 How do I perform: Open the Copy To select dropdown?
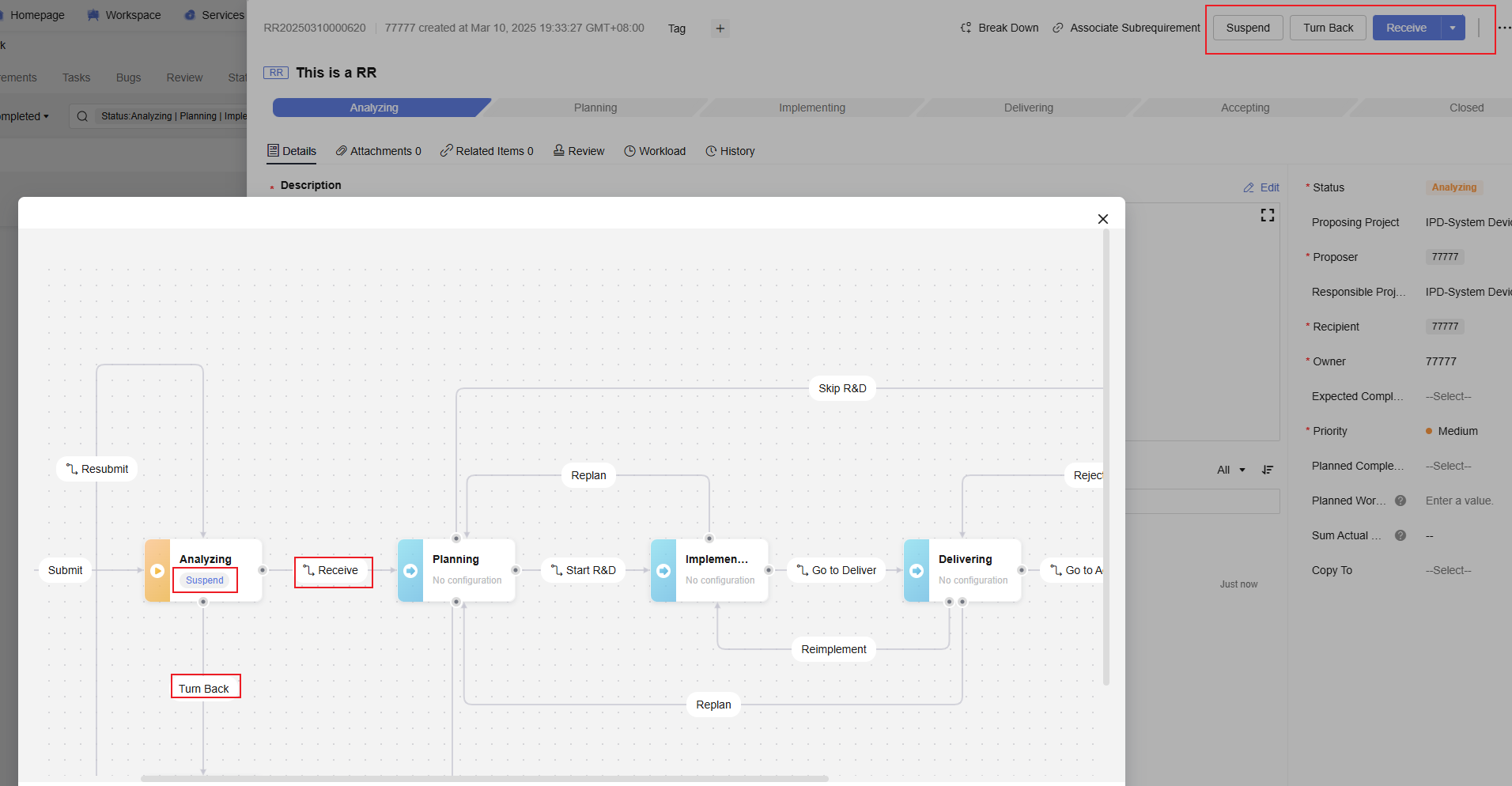[1448, 570]
